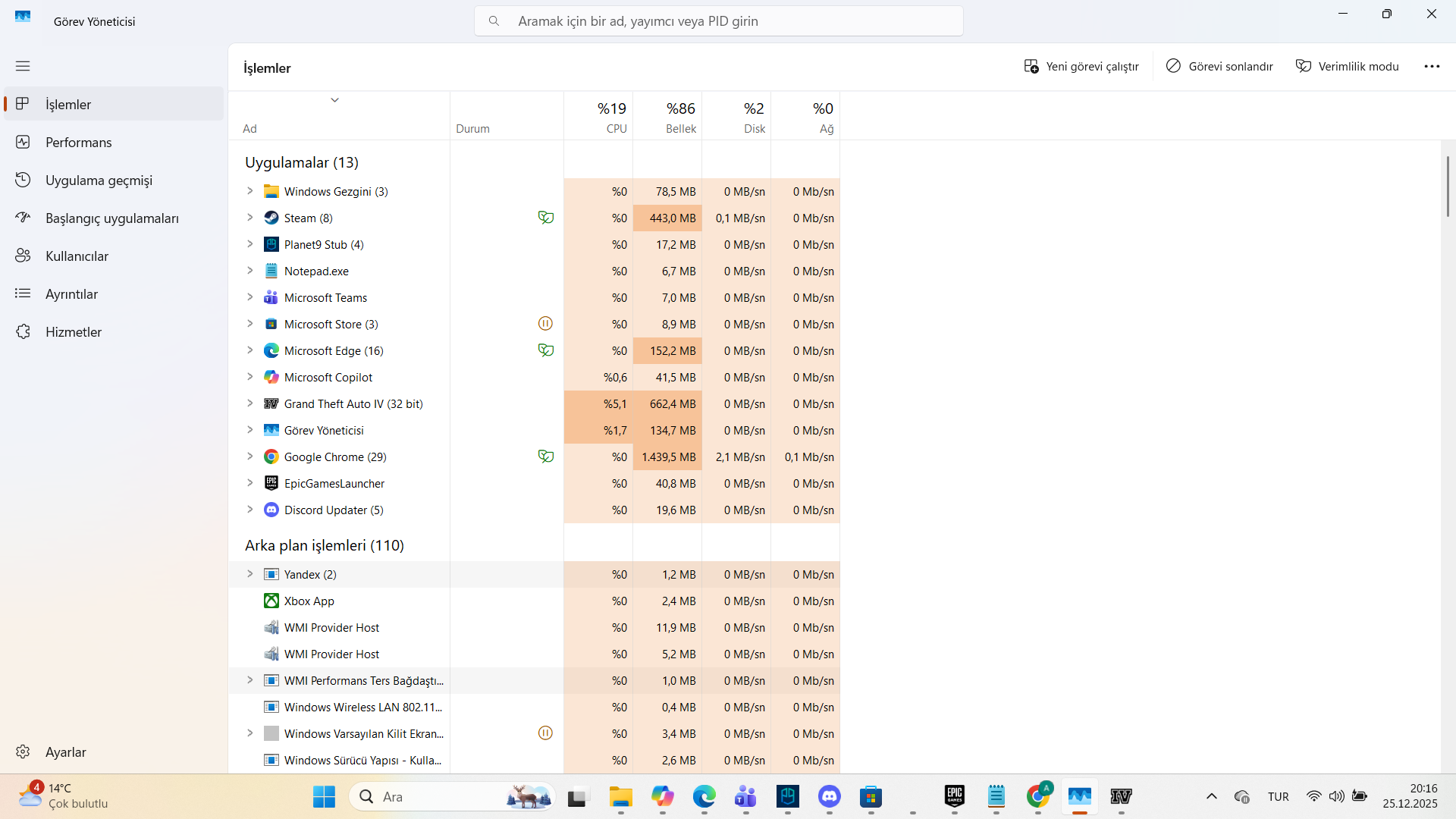This screenshot has width=1456, height=819.
Task: Expand the Windows Gezgini process group
Action: point(249,191)
